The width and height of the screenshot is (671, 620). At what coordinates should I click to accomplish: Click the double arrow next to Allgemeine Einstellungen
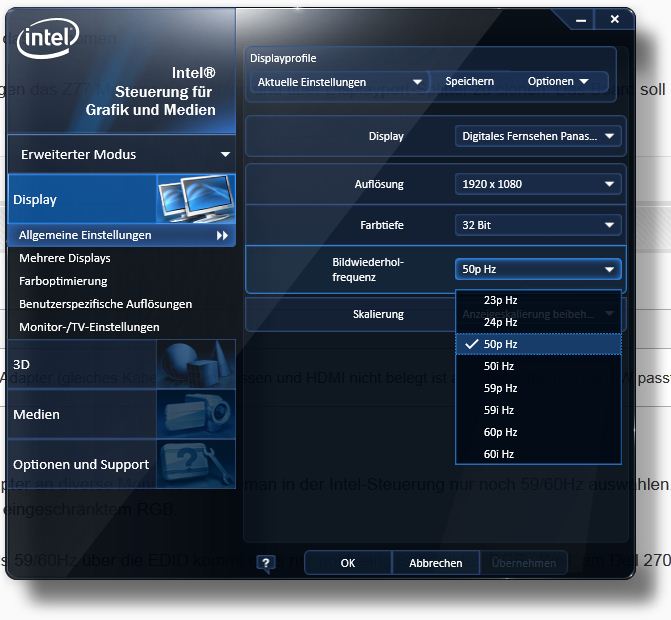222,235
